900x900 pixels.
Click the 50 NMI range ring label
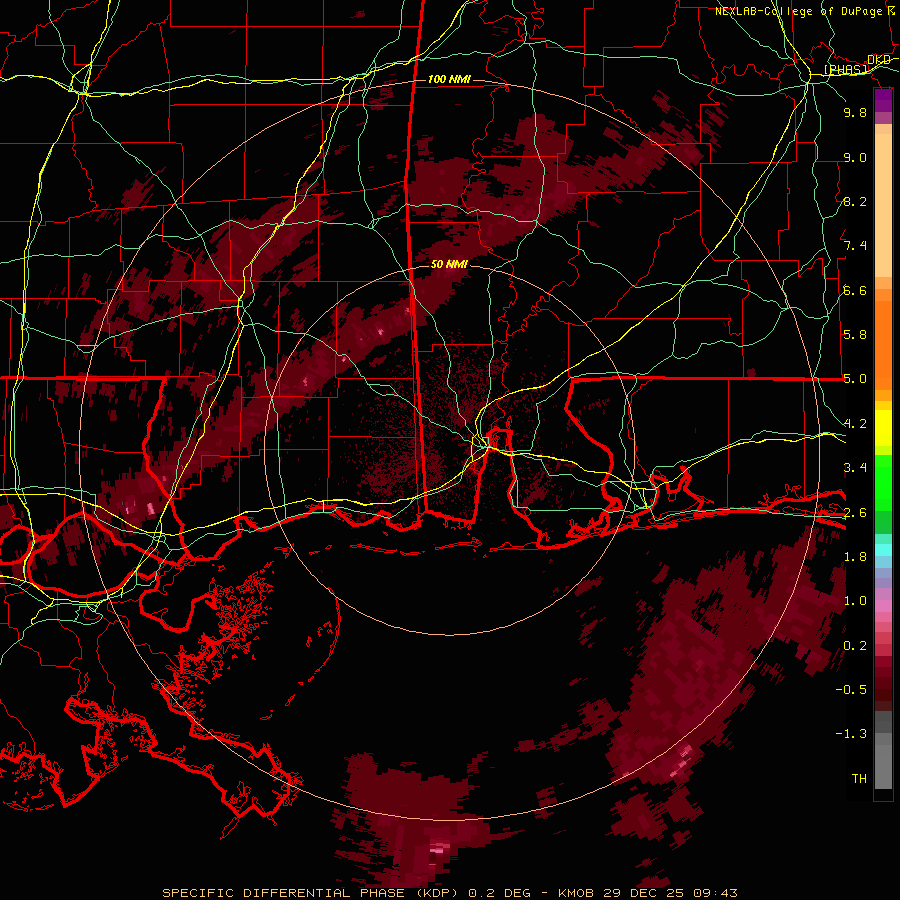coord(449,264)
